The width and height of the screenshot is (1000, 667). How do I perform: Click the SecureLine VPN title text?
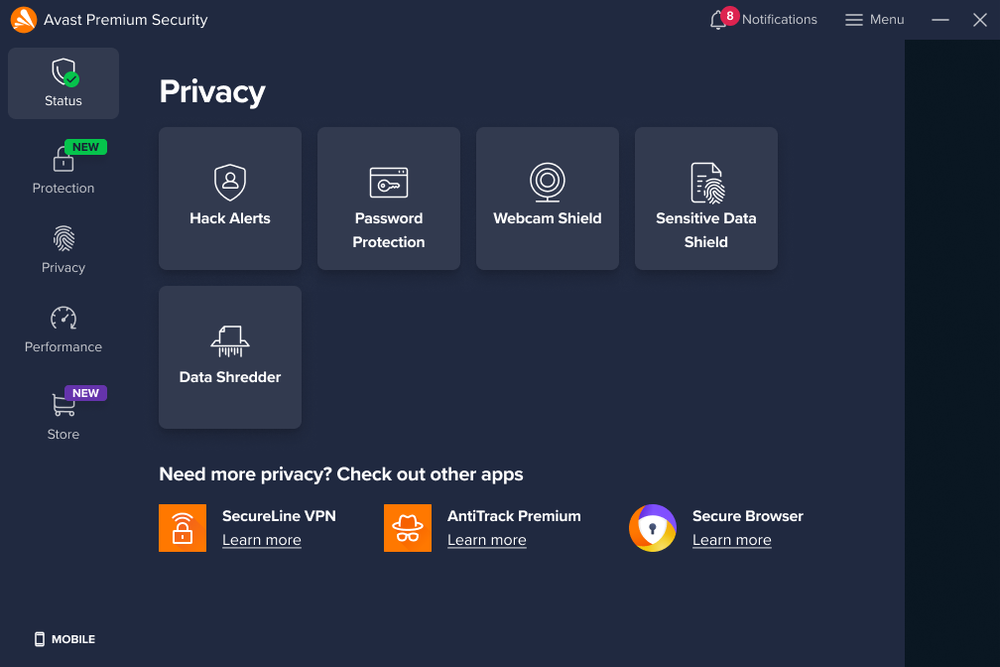point(279,516)
